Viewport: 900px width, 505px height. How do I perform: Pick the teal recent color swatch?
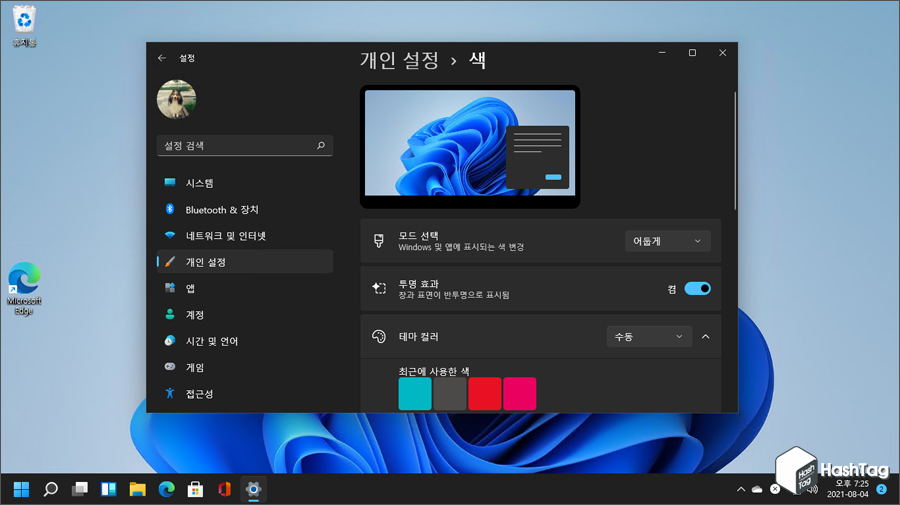pos(415,394)
